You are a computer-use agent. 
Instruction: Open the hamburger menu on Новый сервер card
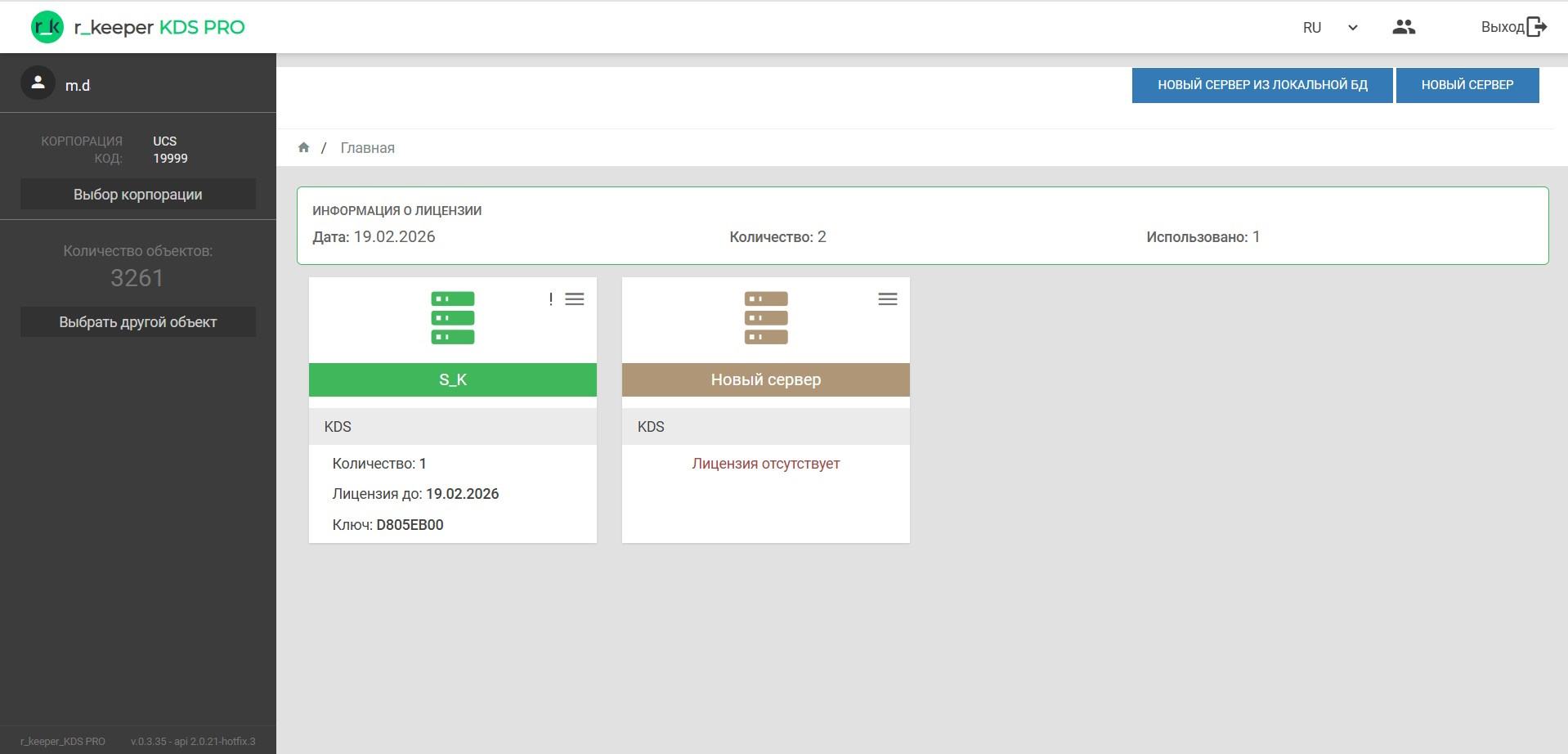pyautogui.click(x=887, y=299)
